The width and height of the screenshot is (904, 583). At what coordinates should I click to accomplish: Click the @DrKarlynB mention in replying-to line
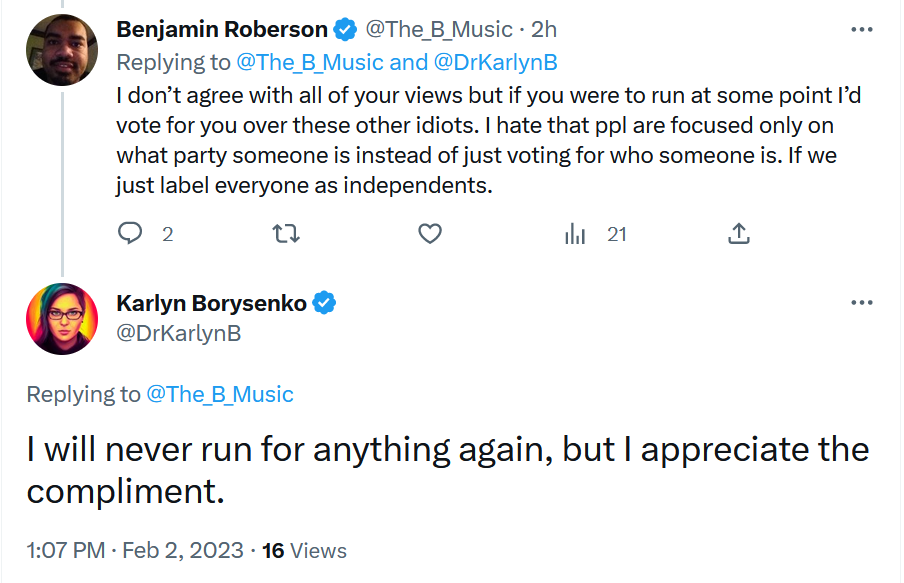495,62
